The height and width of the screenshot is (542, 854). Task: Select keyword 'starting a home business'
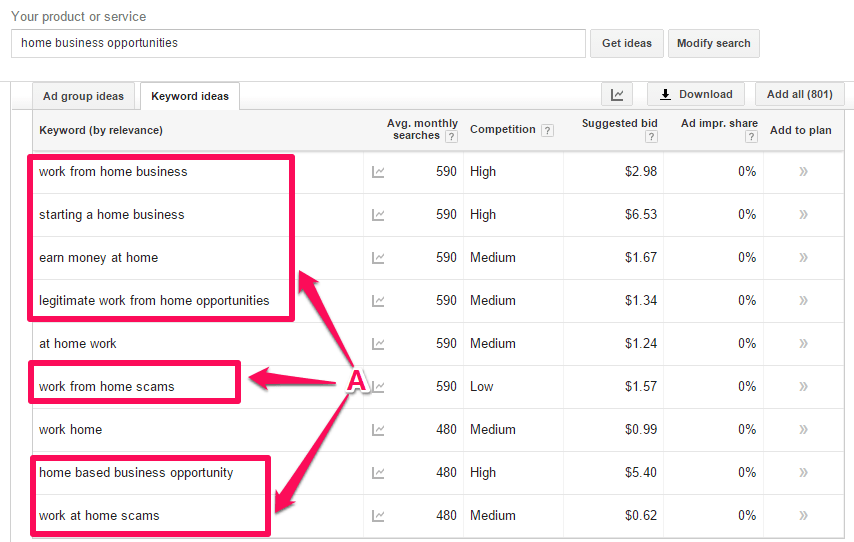[x=112, y=215]
